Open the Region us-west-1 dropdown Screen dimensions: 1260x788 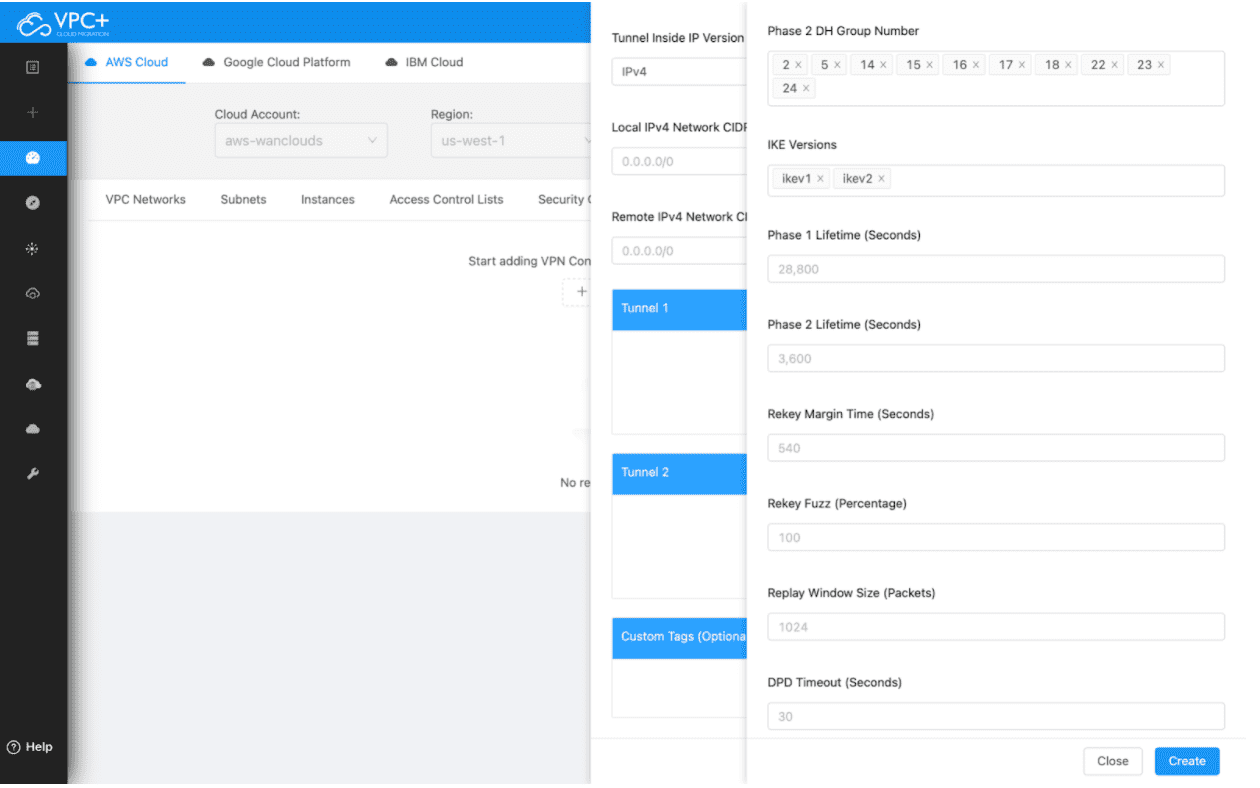[x=511, y=141]
